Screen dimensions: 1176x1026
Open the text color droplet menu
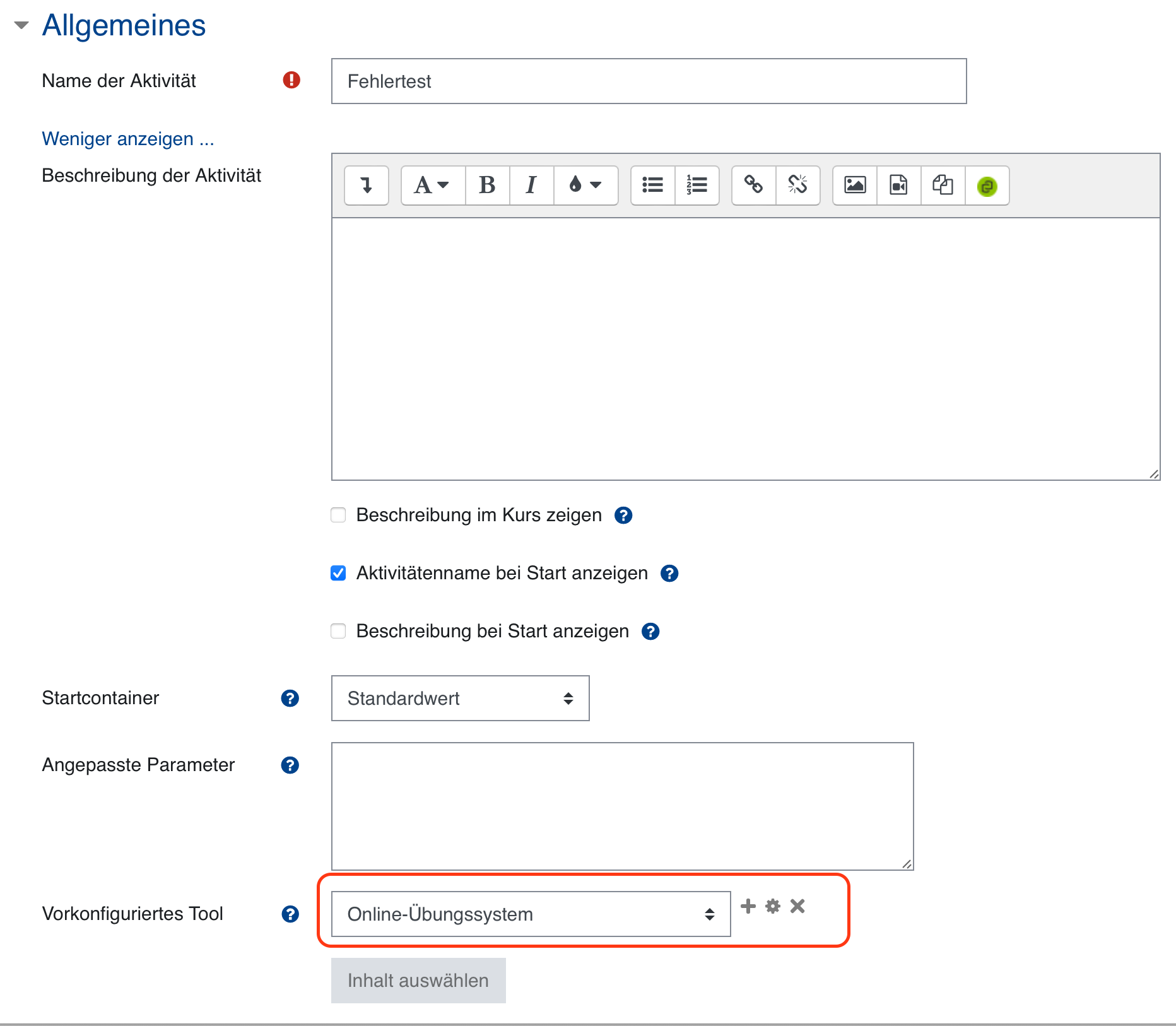(x=585, y=186)
